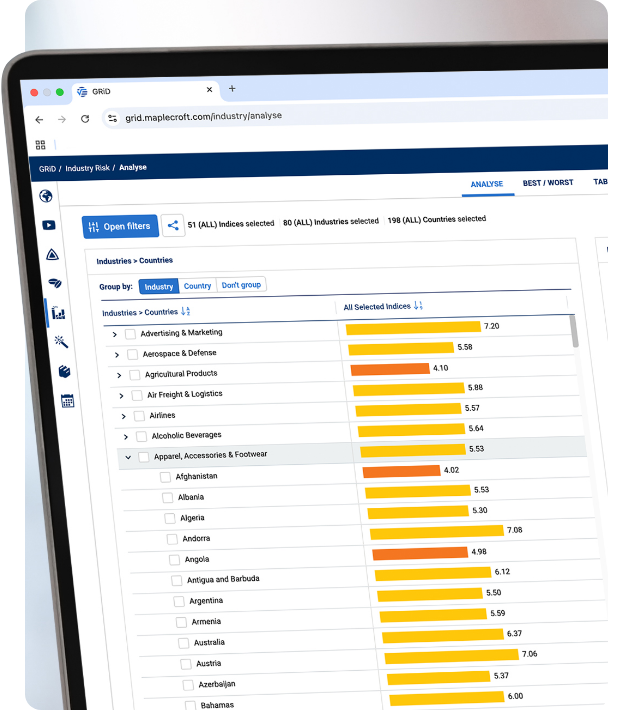Open the video player sidebar icon
631x710 pixels.
click(x=49, y=225)
